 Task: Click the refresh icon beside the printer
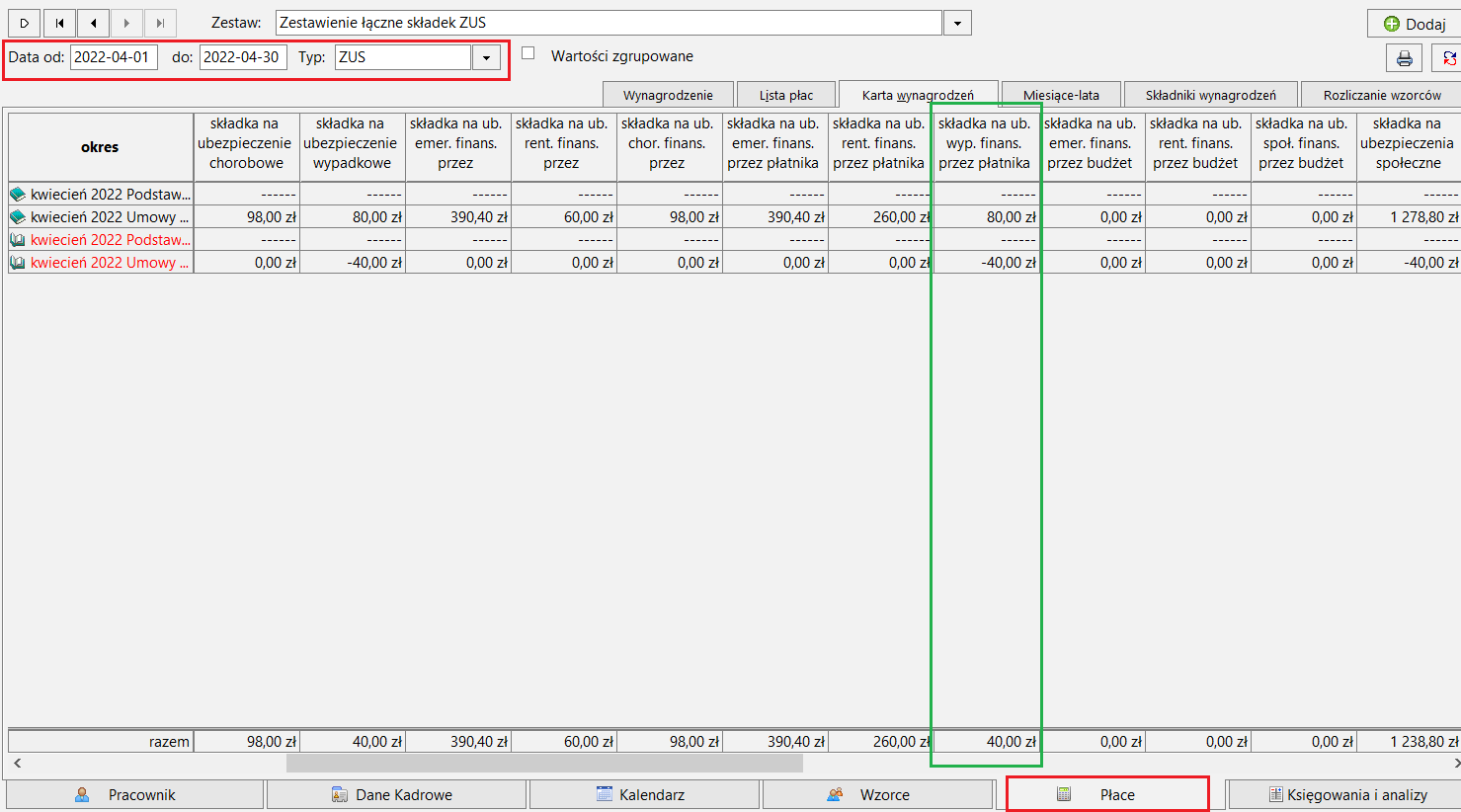1448,58
